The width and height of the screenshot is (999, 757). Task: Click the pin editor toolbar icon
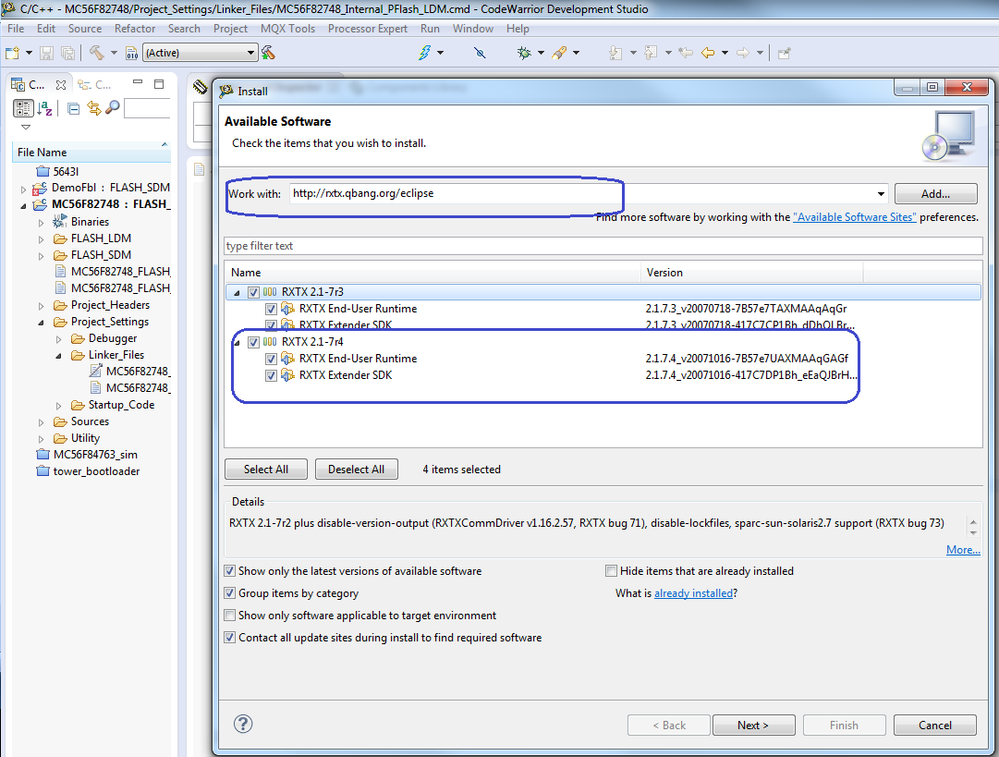coord(784,53)
